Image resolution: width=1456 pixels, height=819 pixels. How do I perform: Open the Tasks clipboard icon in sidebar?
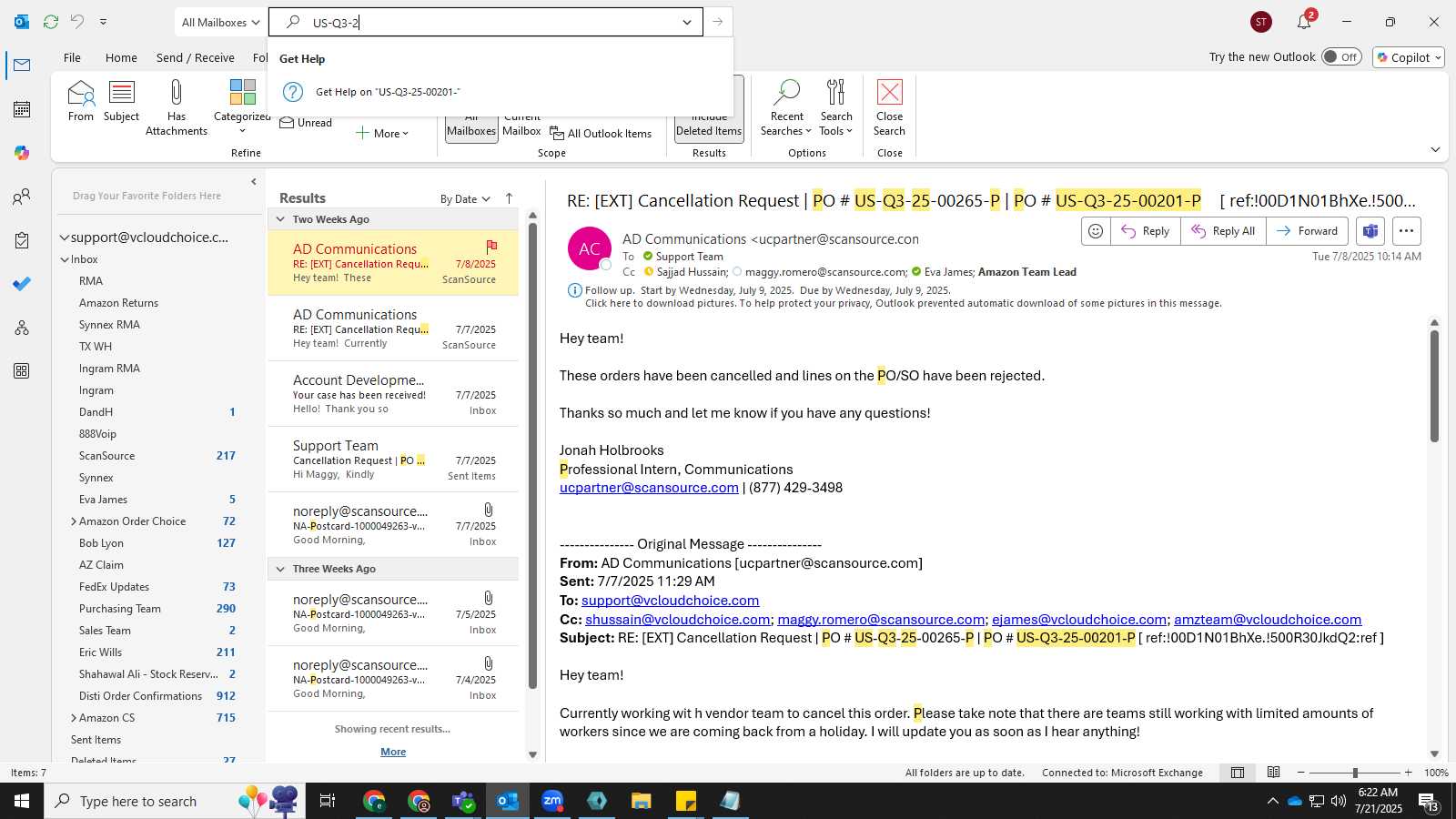coord(22,240)
